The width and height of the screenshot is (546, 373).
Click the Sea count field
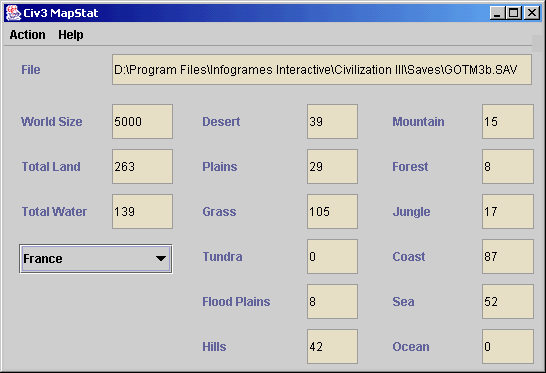(508, 301)
